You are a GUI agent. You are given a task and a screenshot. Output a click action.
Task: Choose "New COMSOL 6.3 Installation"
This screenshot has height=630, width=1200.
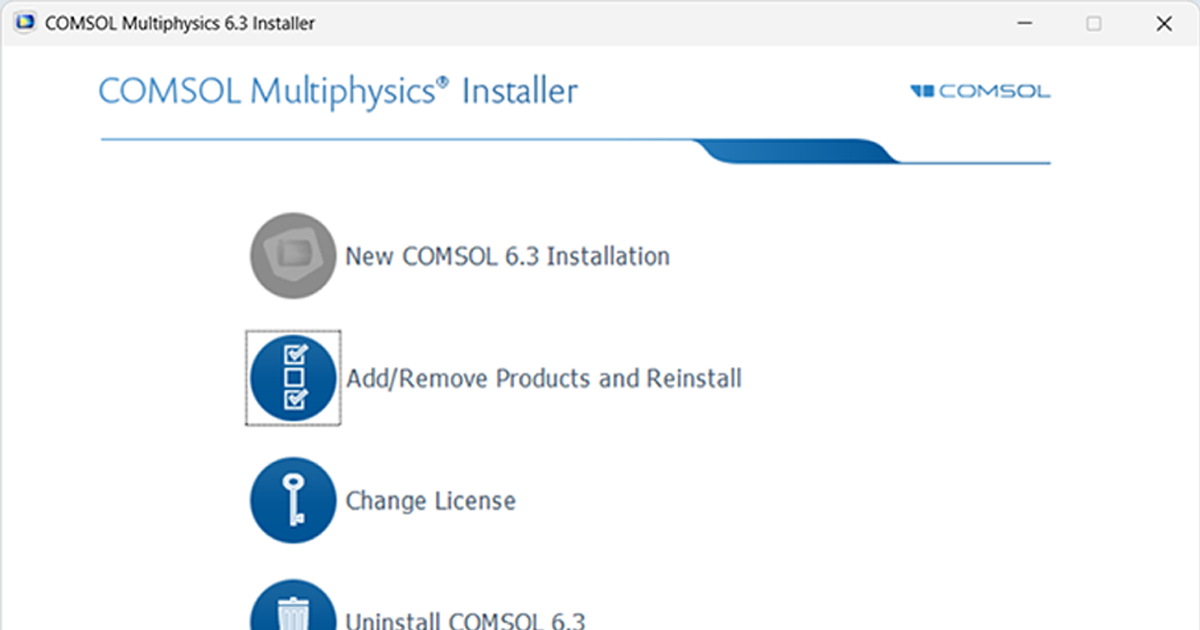point(508,255)
